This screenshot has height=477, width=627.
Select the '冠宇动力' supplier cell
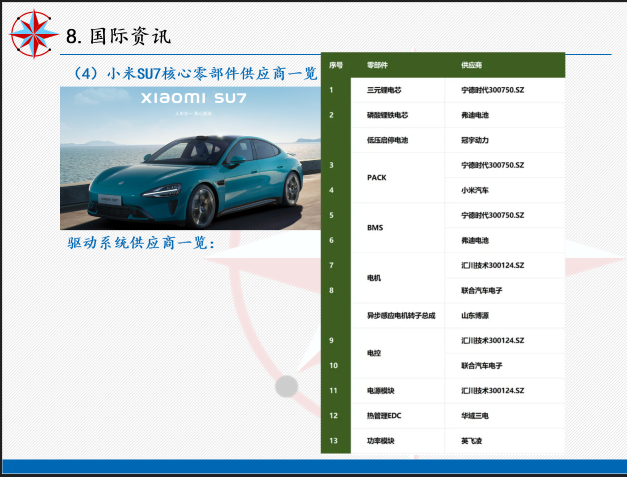(476, 140)
